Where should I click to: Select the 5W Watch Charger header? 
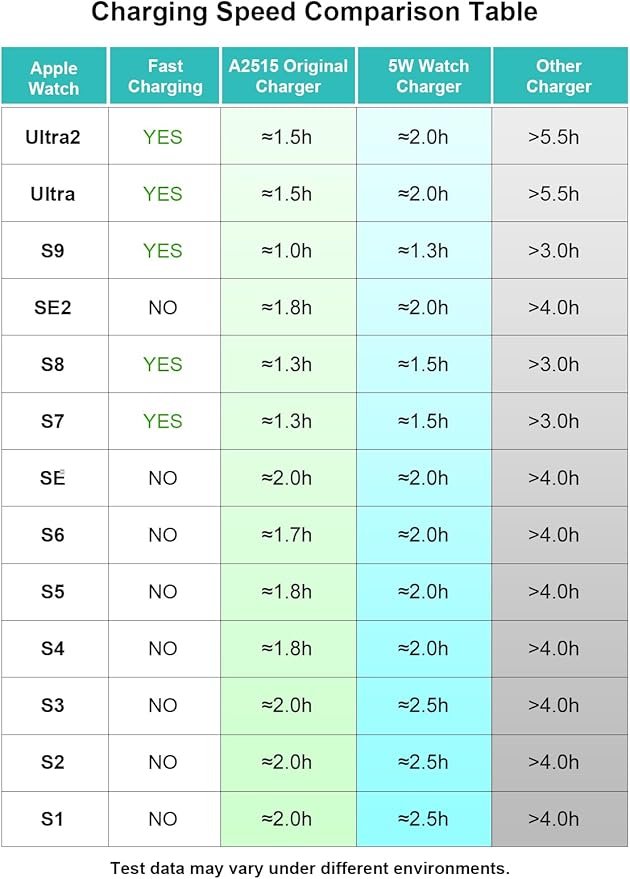coord(423,77)
